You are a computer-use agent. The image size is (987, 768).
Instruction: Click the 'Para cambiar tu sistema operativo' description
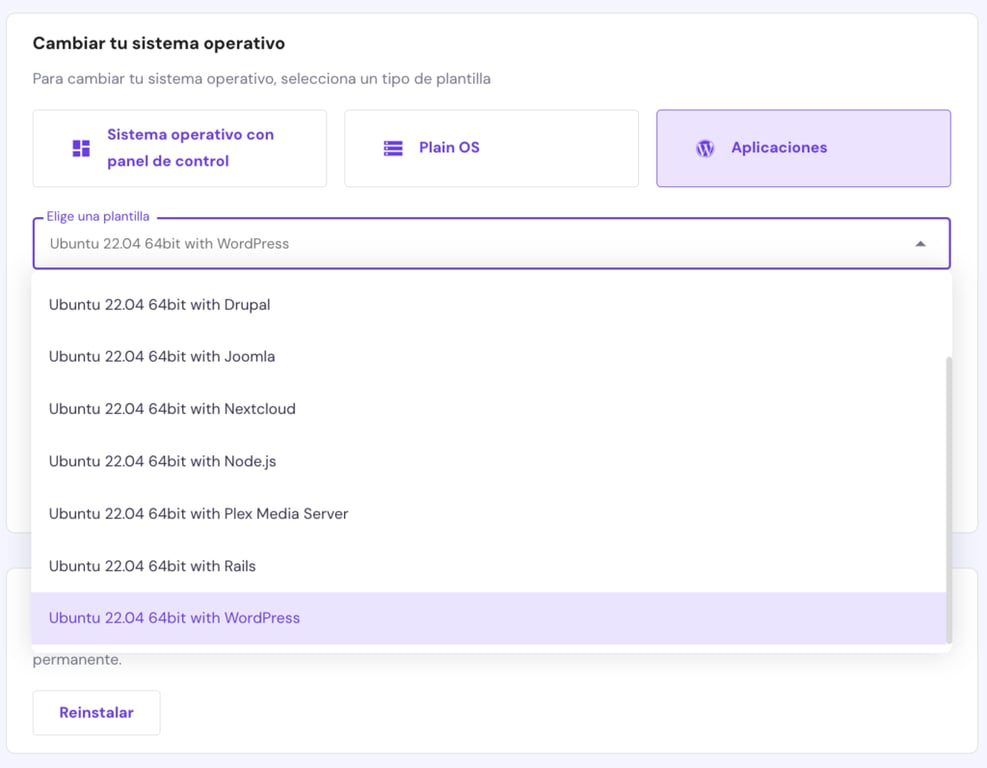point(261,79)
